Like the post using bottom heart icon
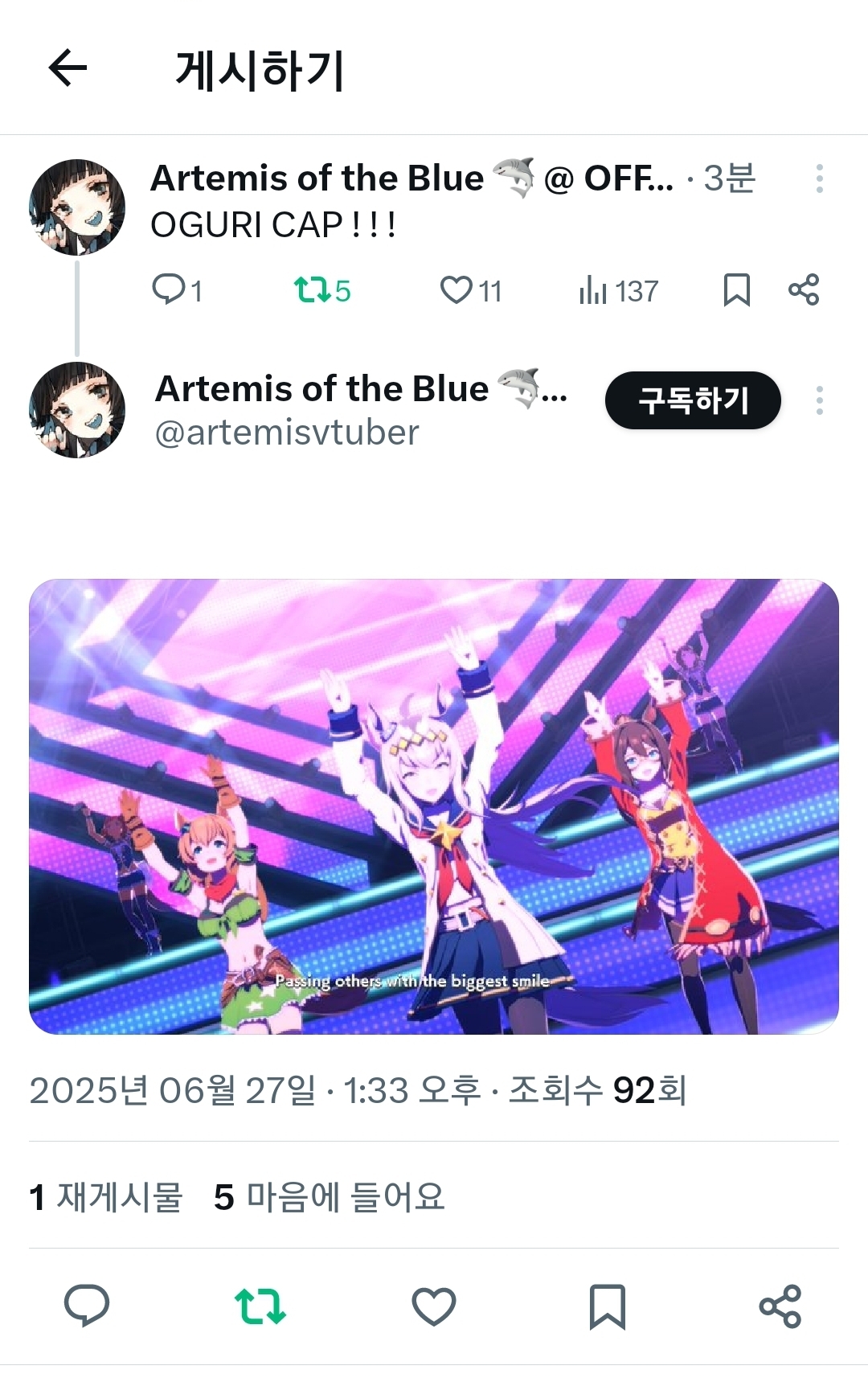 pyautogui.click(x=434, y=1306)
